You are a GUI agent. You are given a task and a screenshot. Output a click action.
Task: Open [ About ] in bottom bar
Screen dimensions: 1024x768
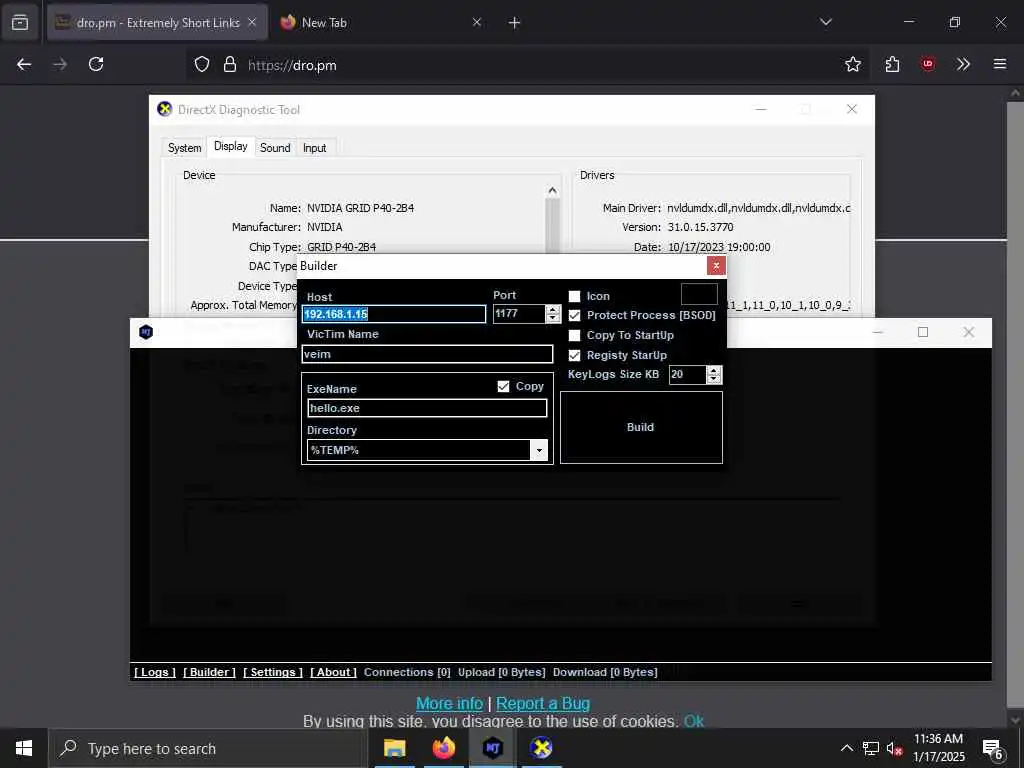[x=333, y=672]
